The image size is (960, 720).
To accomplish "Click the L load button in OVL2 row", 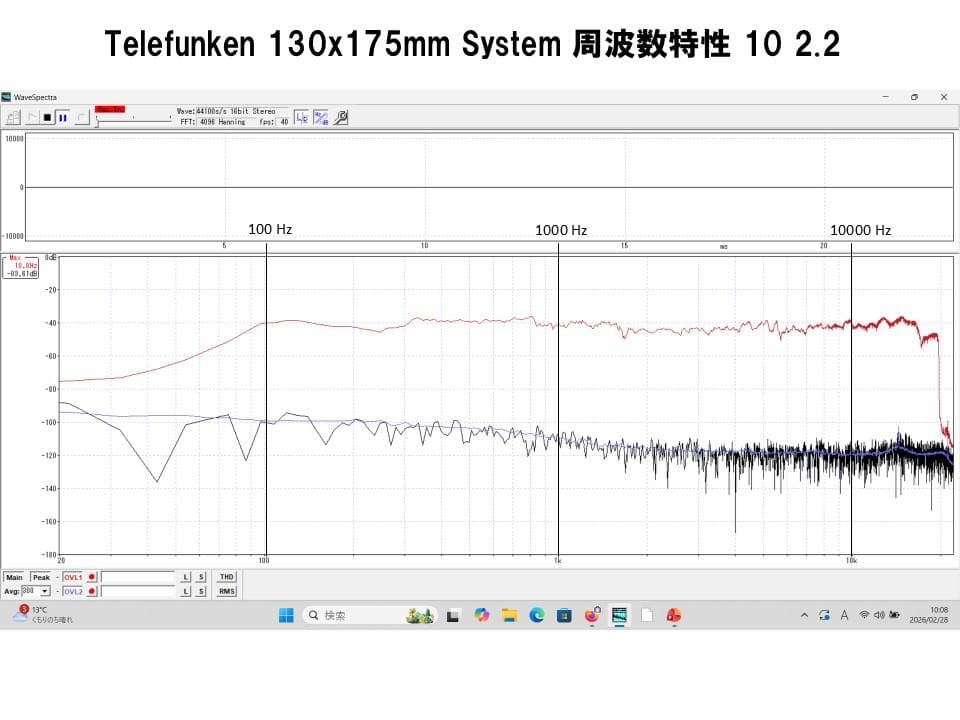I will tap(186, 591).
